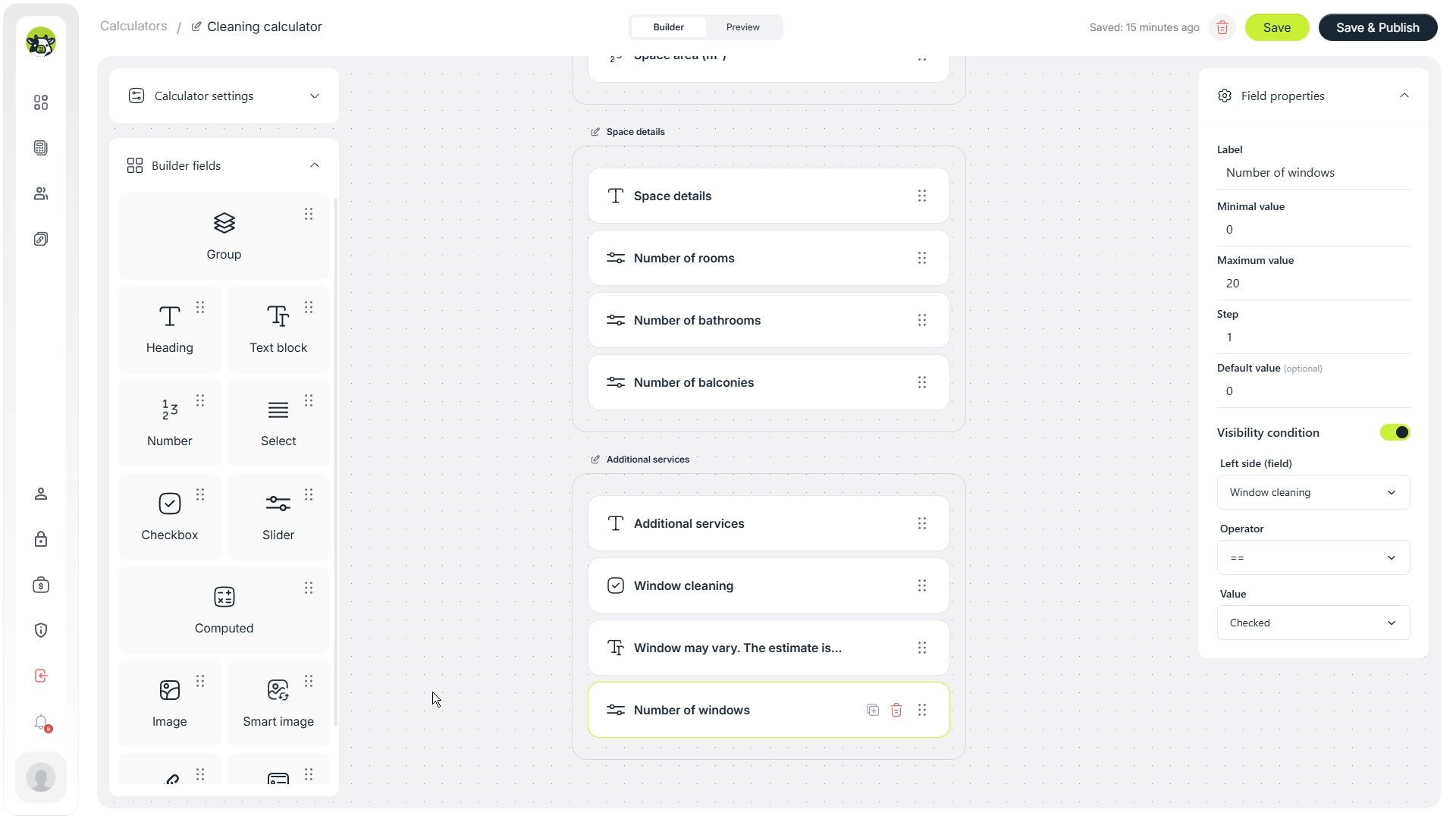Click the Save & Publish button
1456x819 pixels.
click(x=1378, y=27)
